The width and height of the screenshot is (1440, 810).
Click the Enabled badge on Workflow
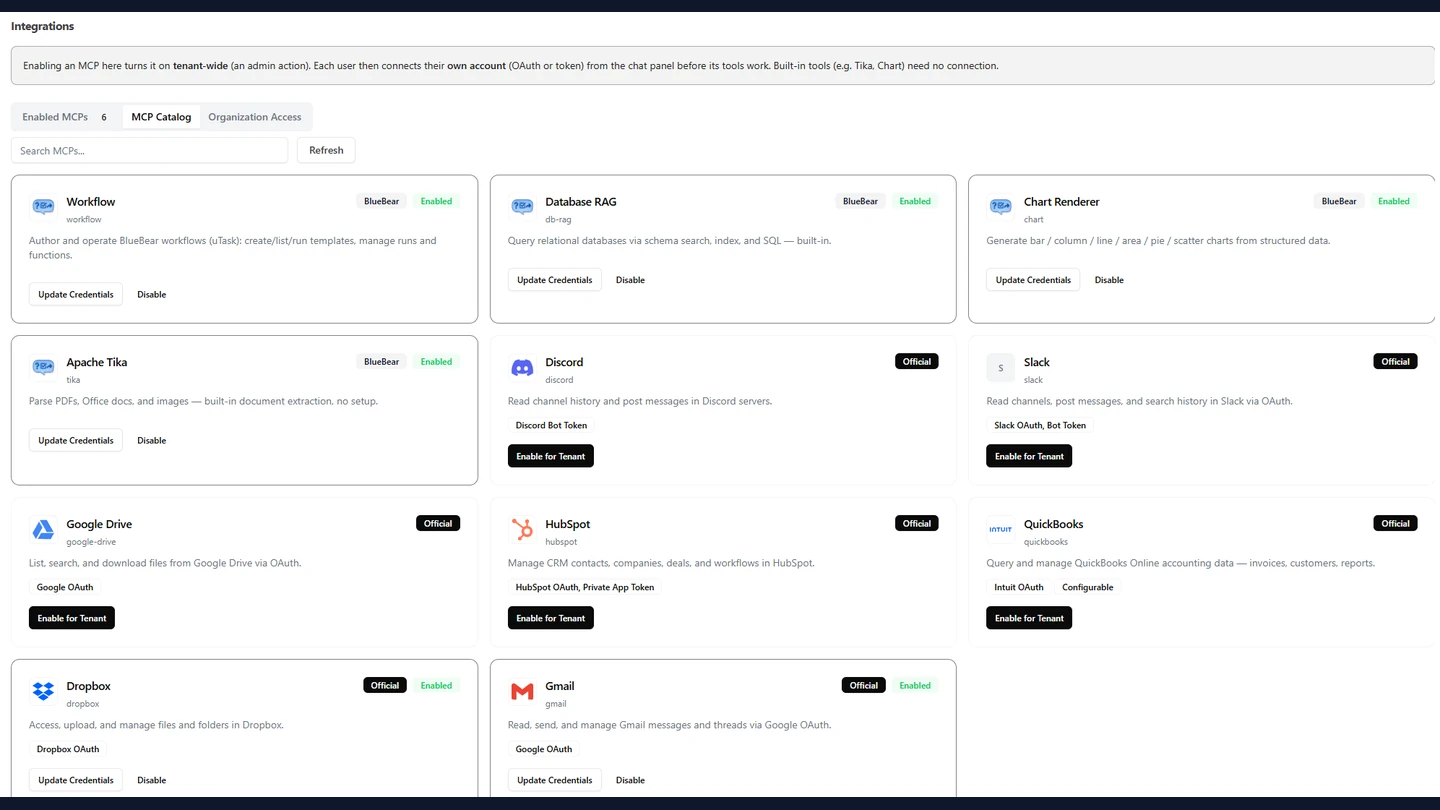point(436,201)
